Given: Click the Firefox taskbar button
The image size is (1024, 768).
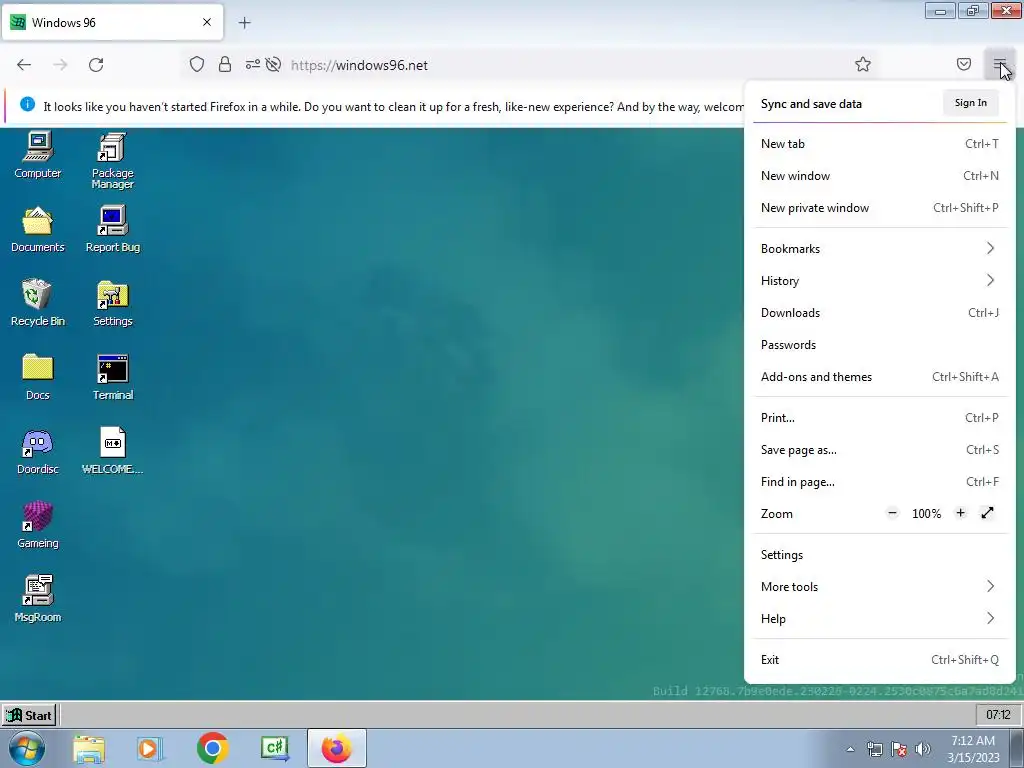Looking at the screenshot, I should pos(336,748).
